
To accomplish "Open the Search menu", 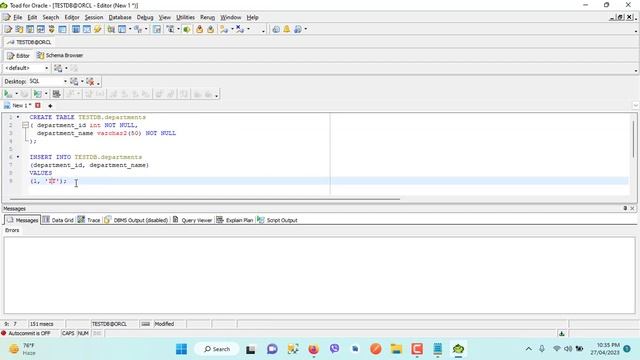I will coord(51,17).
